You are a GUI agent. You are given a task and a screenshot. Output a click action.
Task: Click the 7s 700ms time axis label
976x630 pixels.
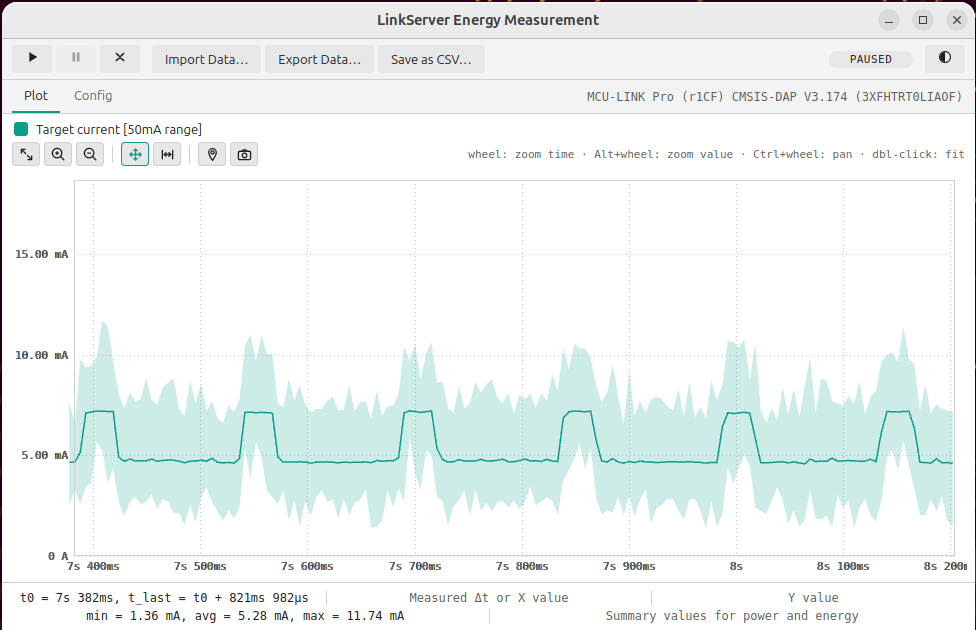pos(415,566)
